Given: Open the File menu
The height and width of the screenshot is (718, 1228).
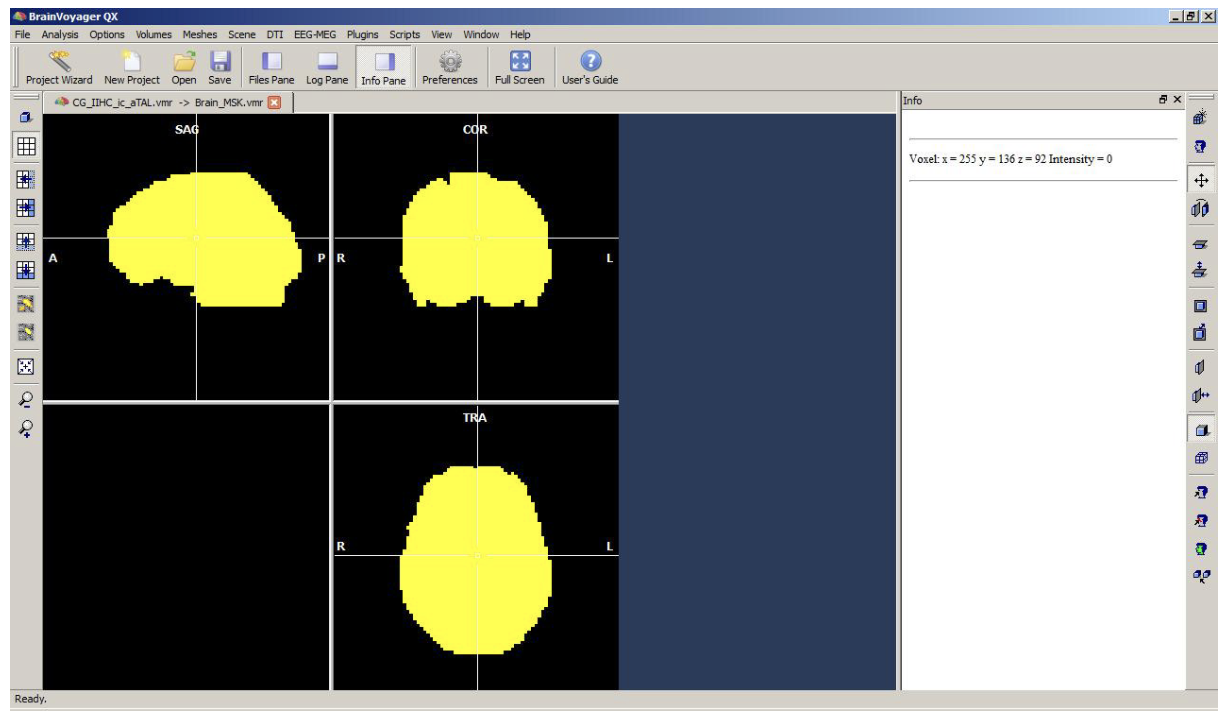Looking at the screenshot, I should [23, 34].
